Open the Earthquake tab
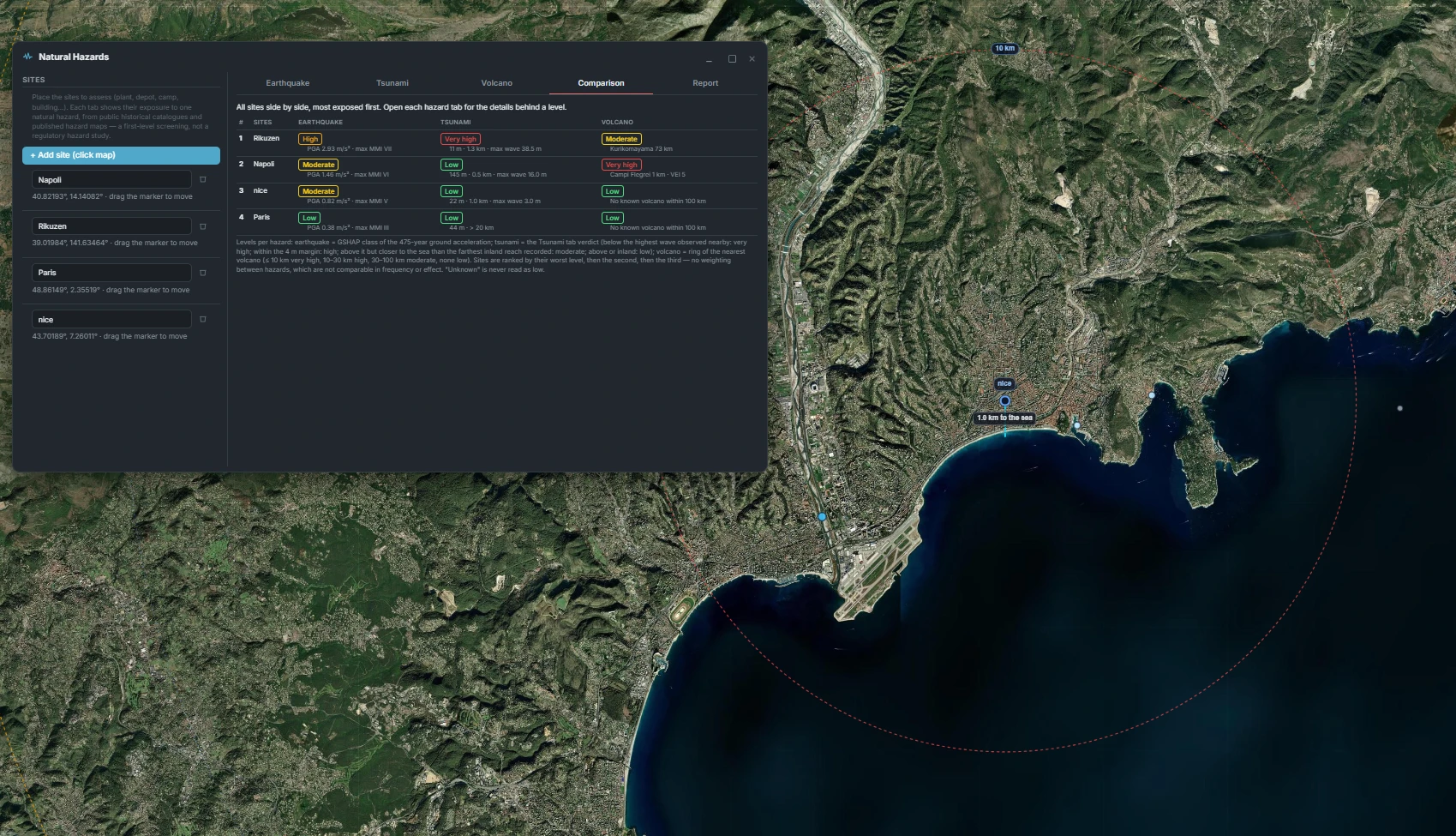 pyautogui.click(x=288, y=83)
